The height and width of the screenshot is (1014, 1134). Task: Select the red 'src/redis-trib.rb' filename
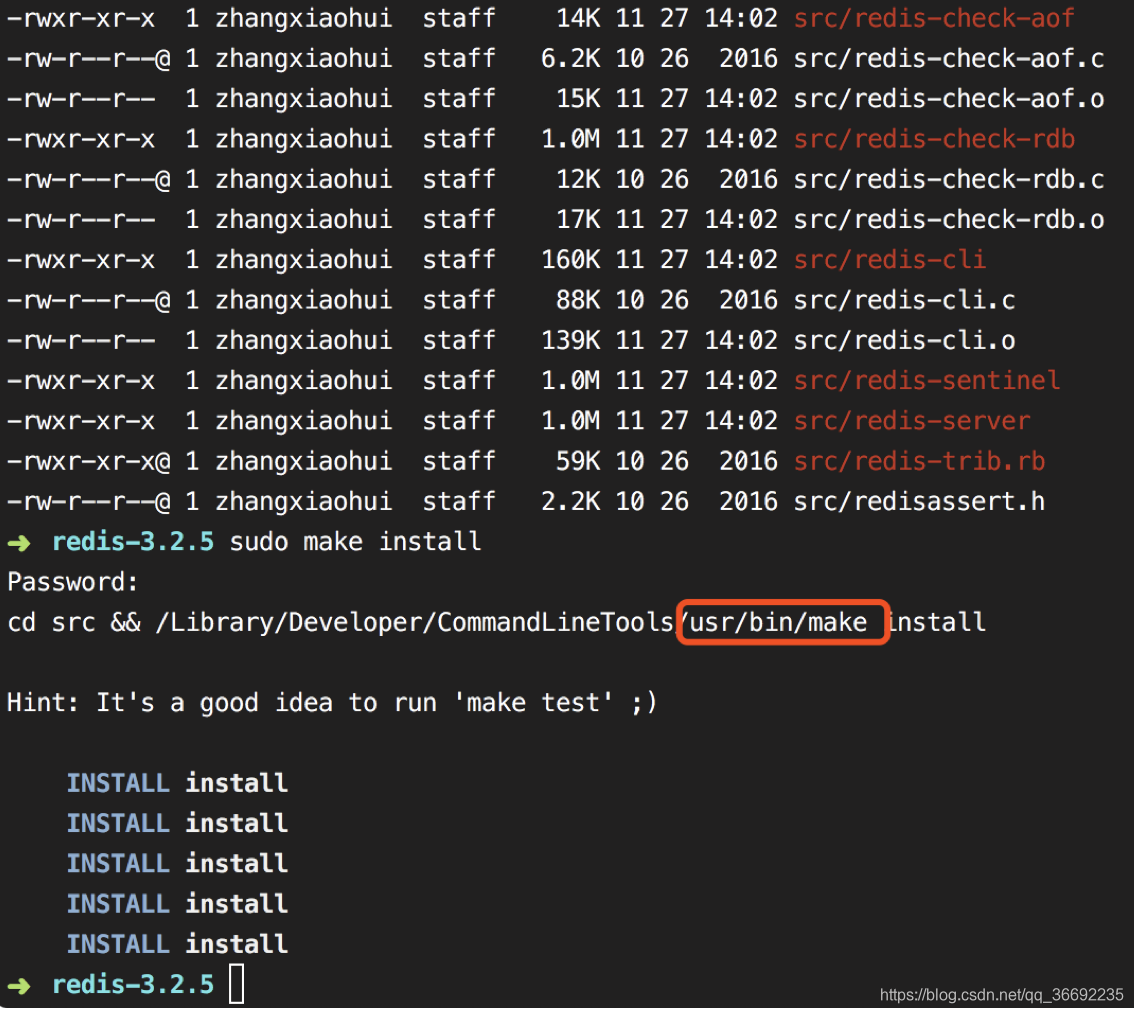[x=918, y=461]
